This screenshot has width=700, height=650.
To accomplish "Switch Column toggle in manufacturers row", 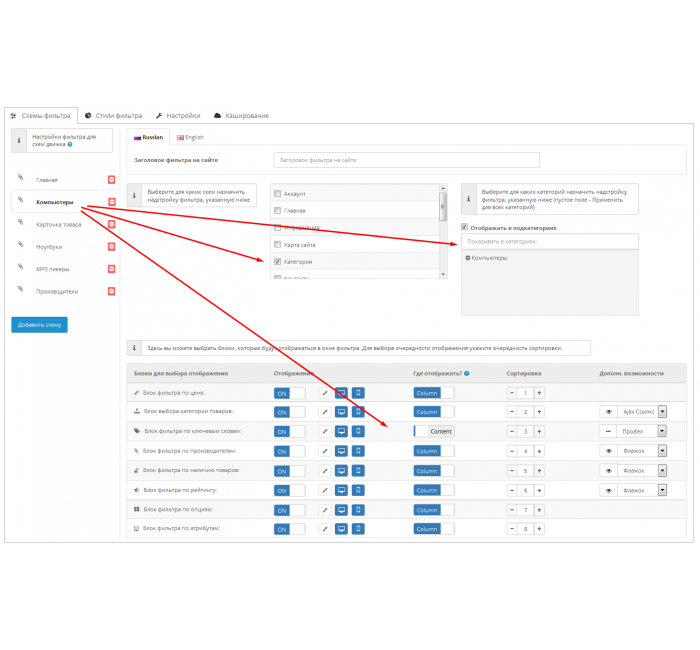I will 434,451.
